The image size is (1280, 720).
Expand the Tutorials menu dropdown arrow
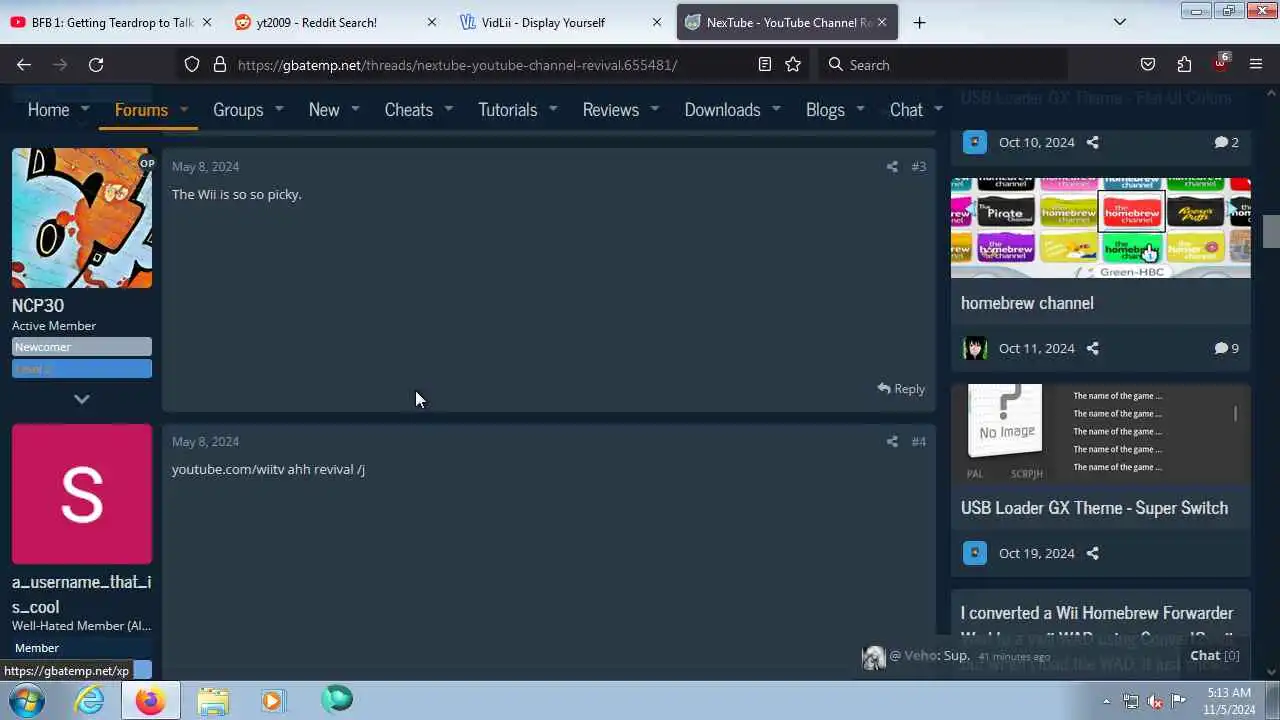[x=553, y=109]
